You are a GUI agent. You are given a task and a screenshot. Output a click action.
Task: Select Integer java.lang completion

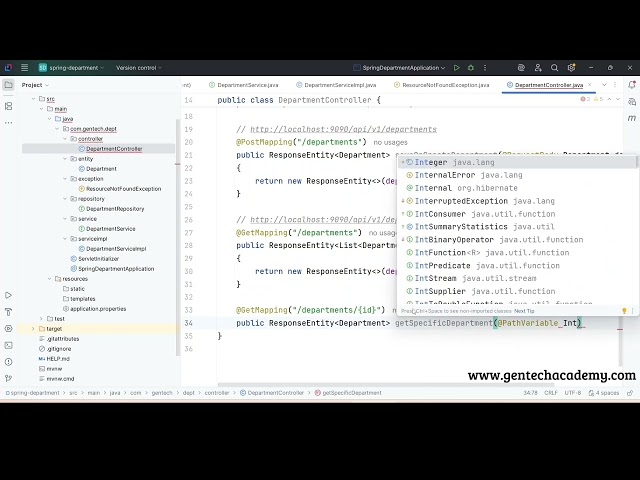(x=517, y=162)
